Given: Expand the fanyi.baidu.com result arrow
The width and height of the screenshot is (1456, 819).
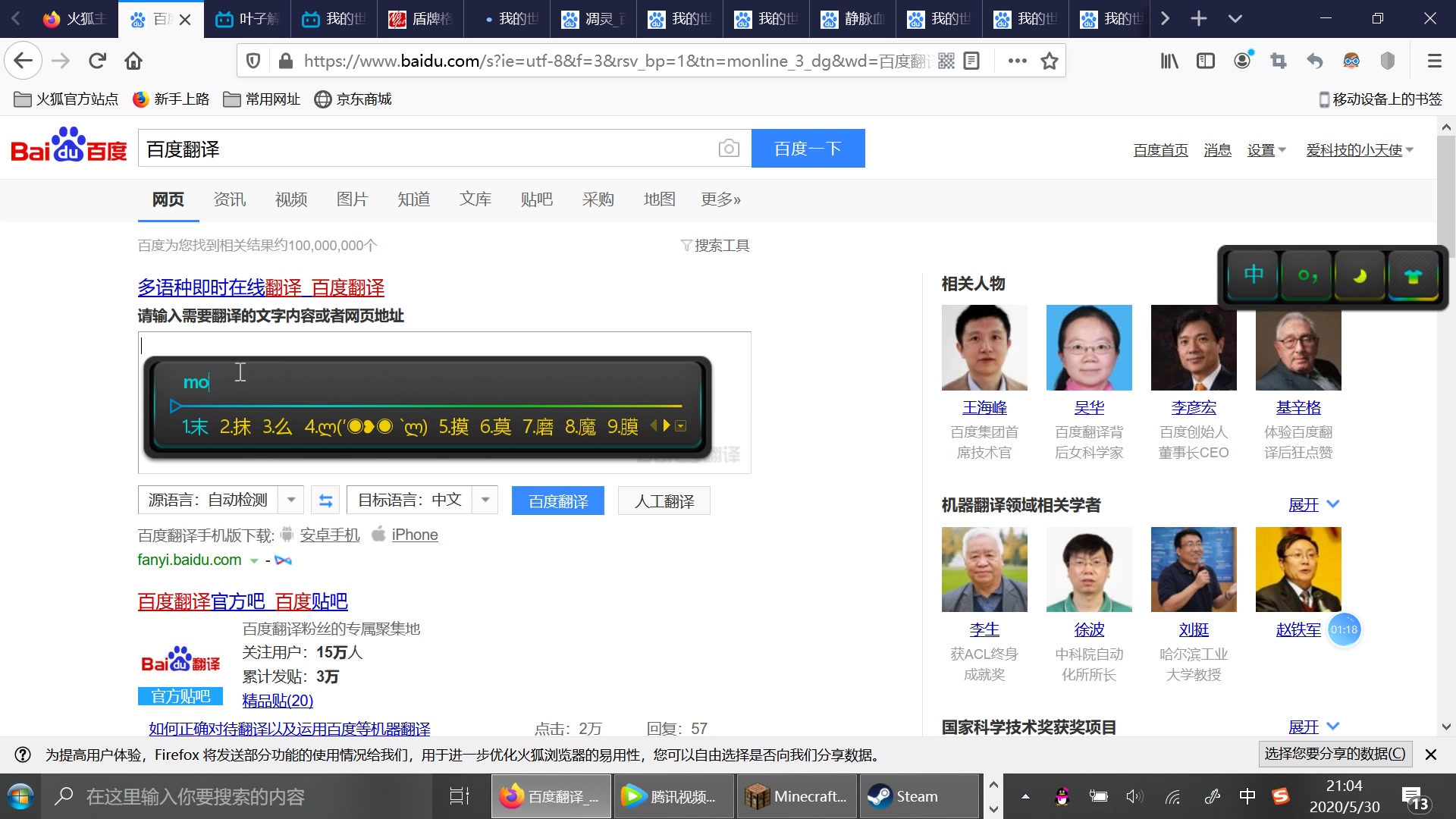Looking at the screenshot, I should tap(254, 560).
